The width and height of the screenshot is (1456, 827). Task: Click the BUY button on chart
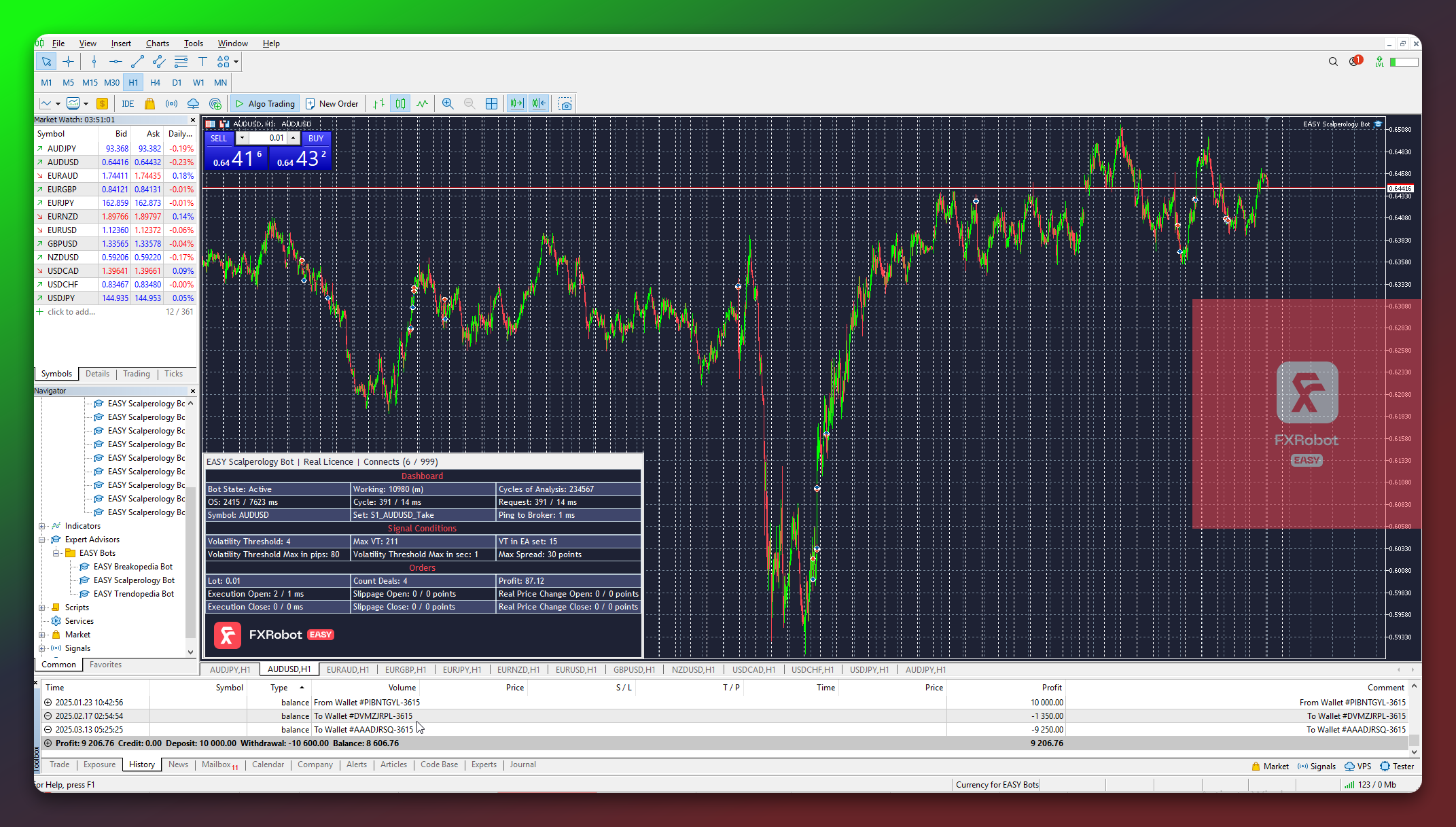316,139
